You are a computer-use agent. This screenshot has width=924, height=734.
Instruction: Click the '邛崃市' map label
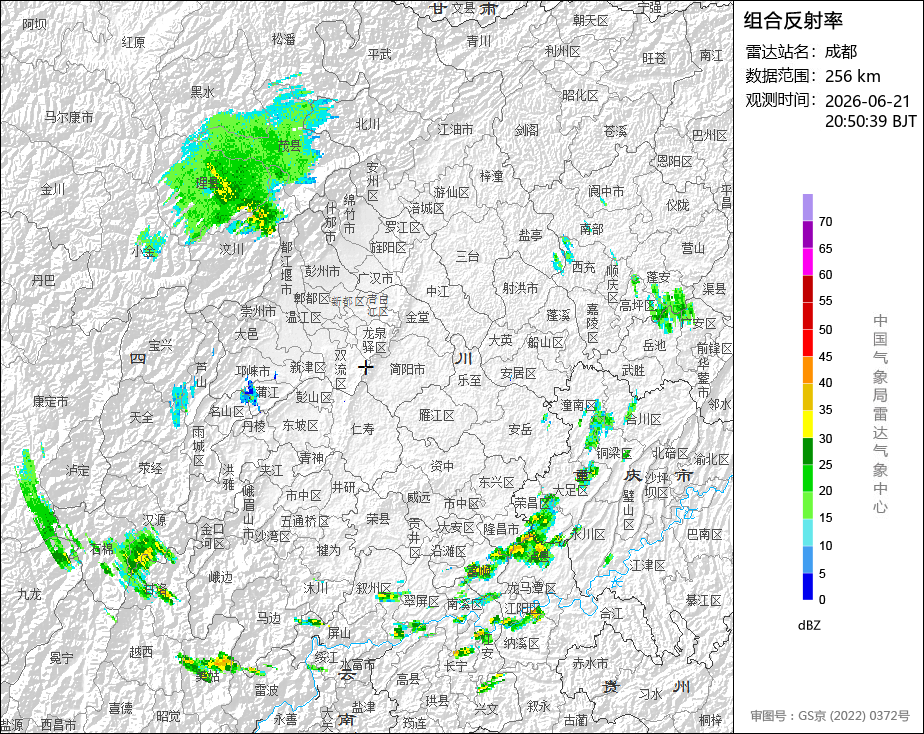[x=253, y=371]
